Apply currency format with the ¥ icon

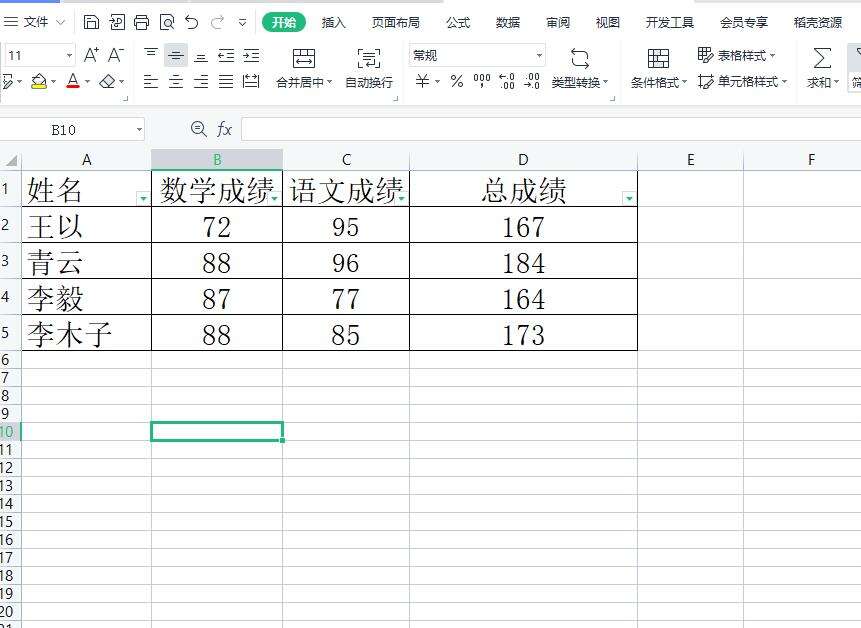[420, 78]
